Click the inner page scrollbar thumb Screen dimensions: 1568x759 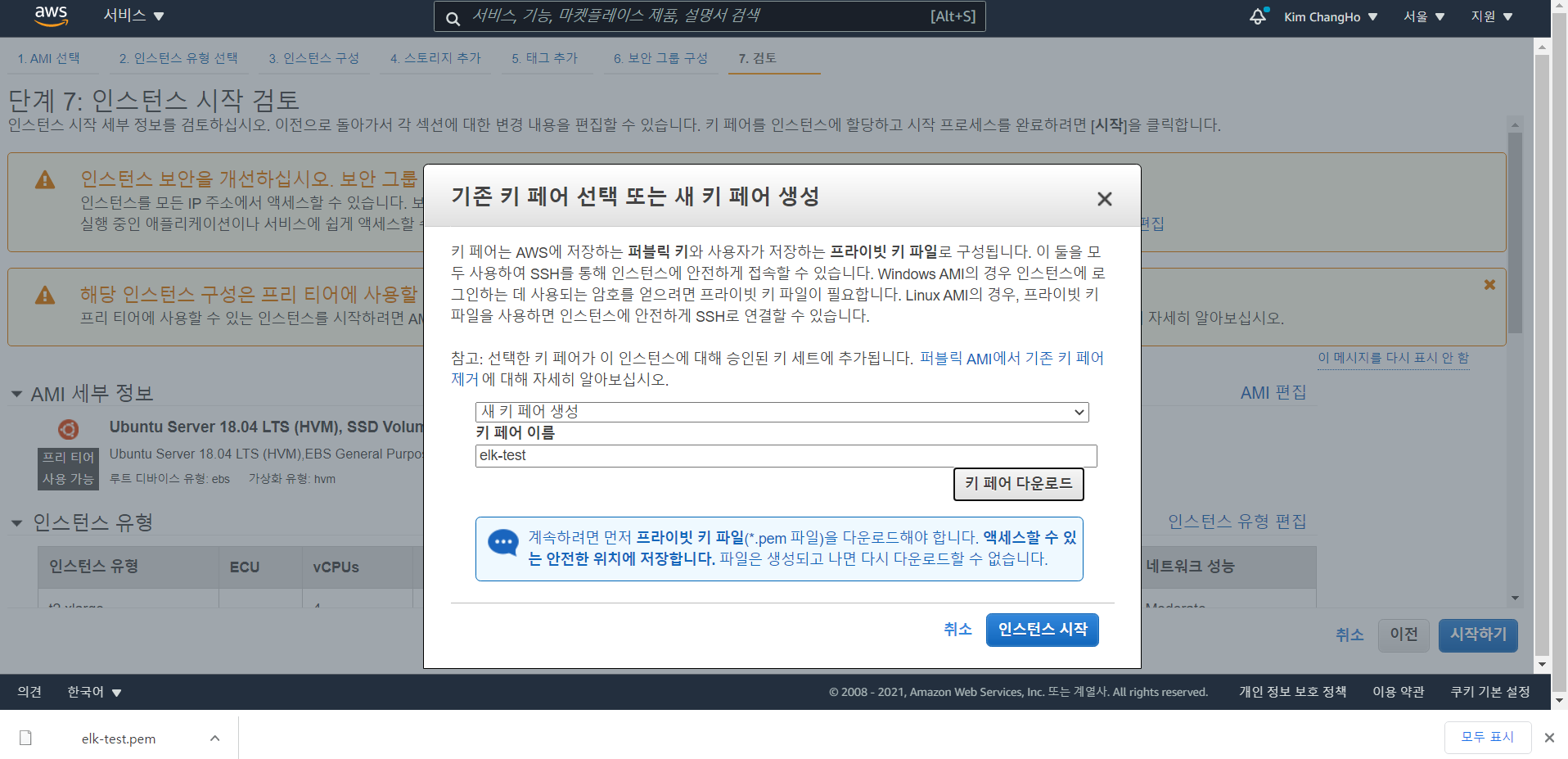click(x=1515, y=233)
